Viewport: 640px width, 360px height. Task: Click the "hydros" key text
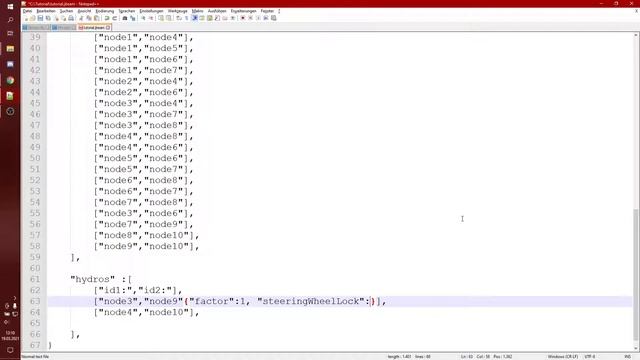click(x=92, y=279)
